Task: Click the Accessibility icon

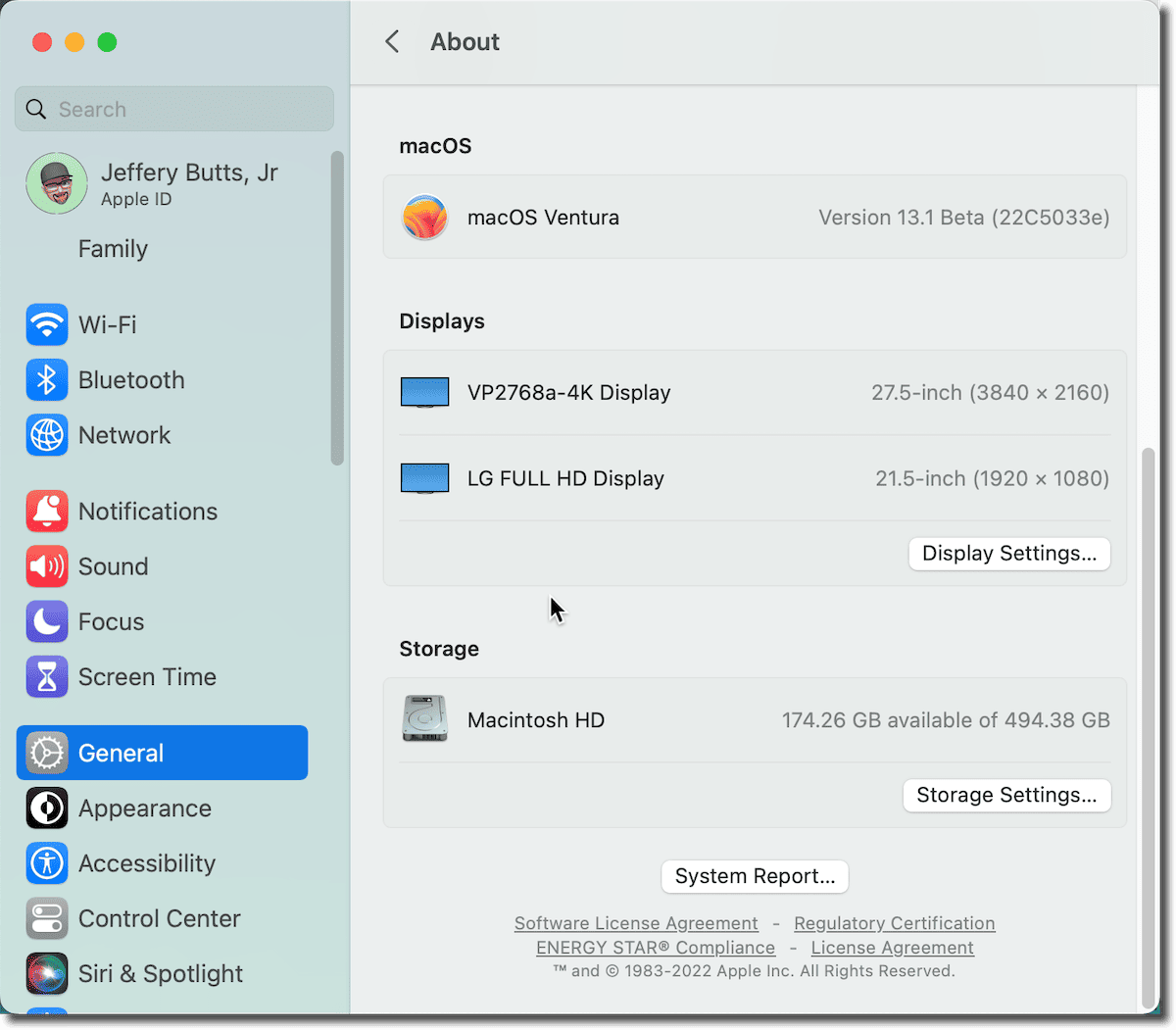Action: (47, 863)
